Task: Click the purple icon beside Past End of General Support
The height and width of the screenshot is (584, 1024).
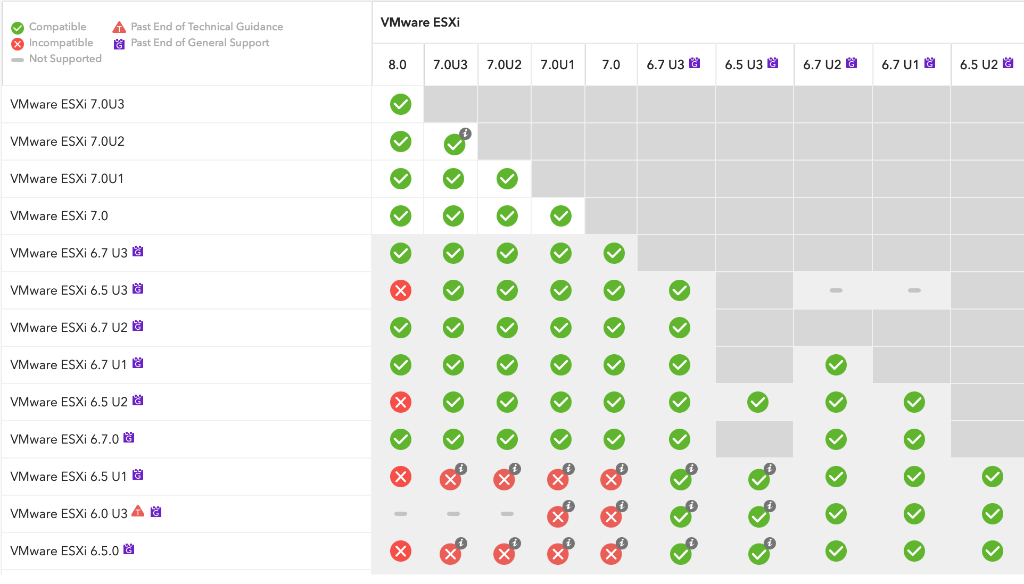Action: click(119, 44)
